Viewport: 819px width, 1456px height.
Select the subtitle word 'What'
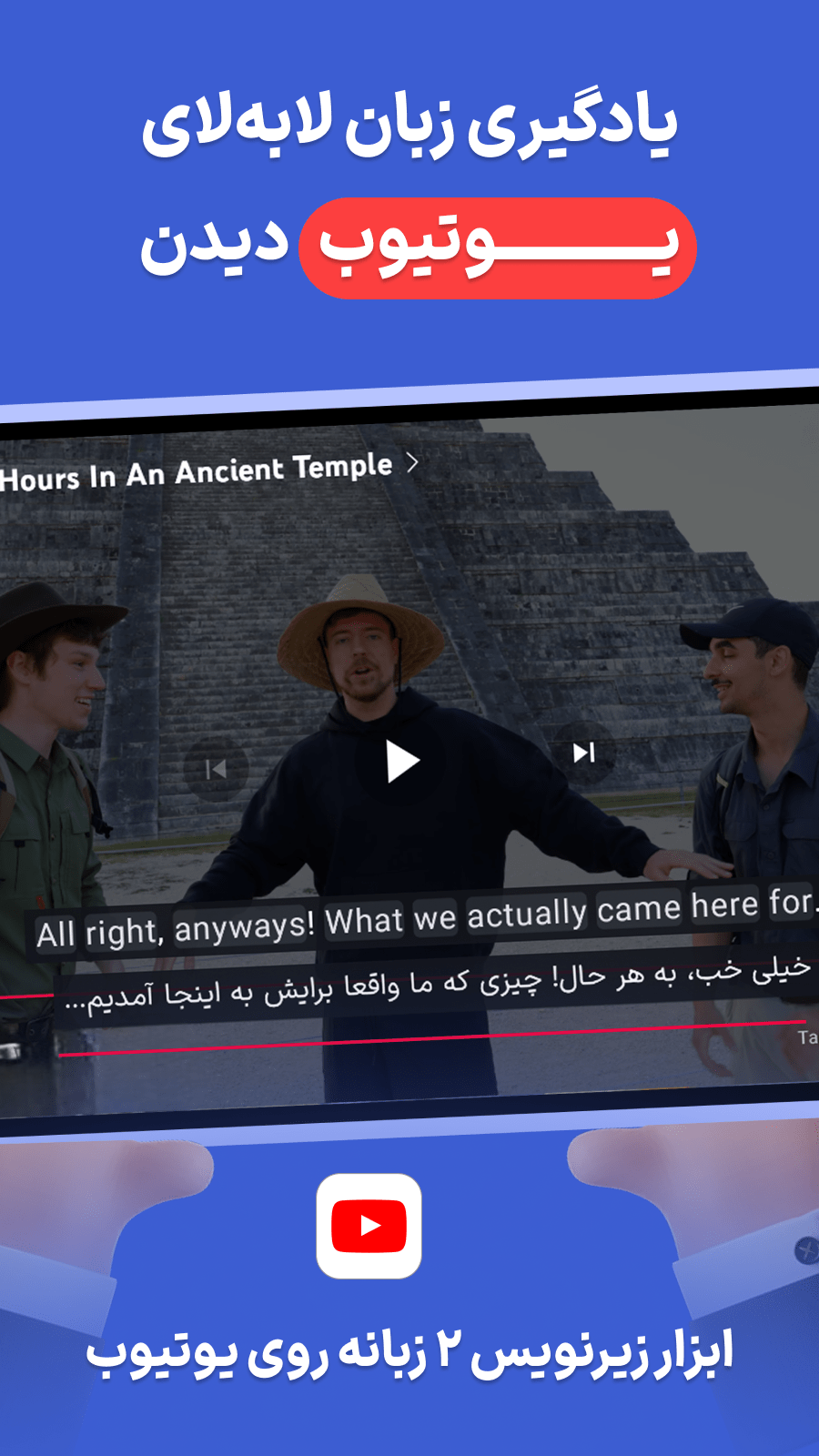tap(364, 921)
